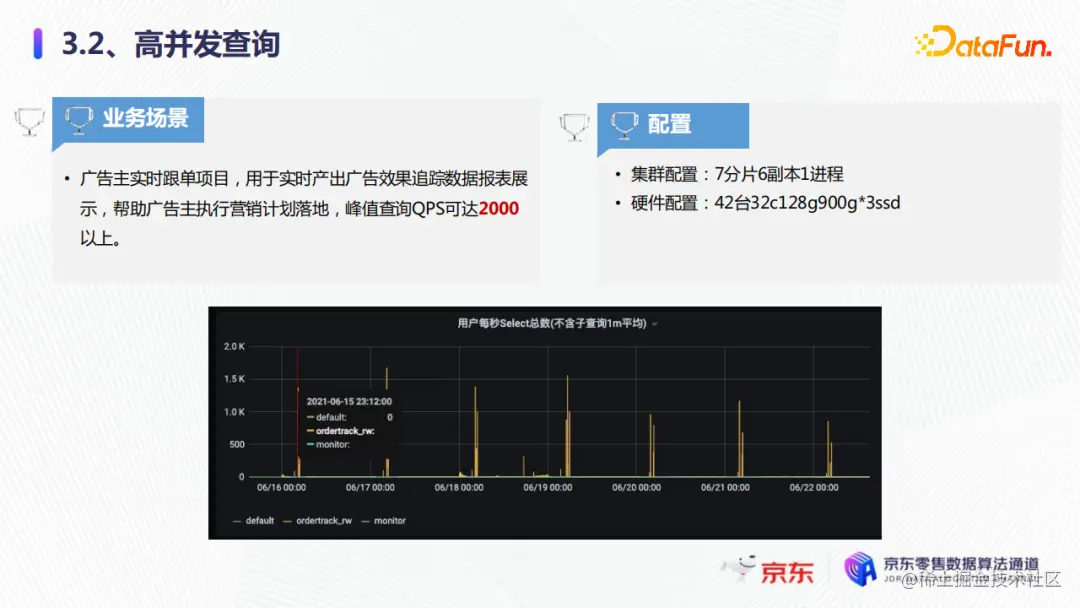Click the 2.0 K y-axis label
1080x608 pixels.
click(234, 346)
